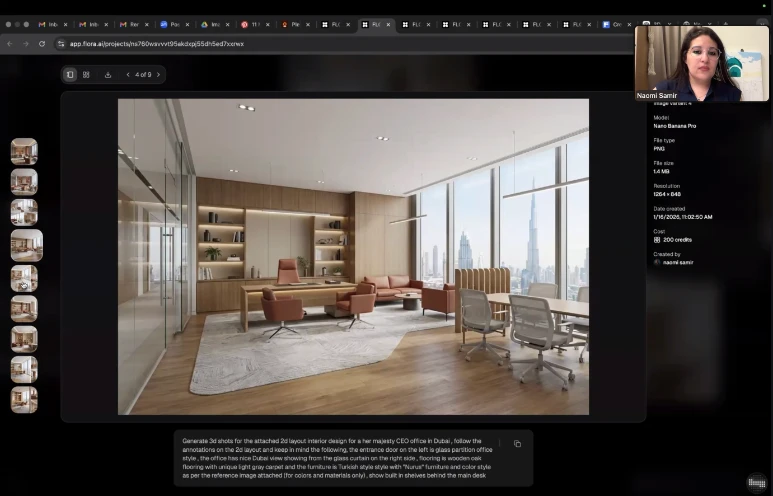Switch to single image view mode
The width and height of the screenshot is (773, 496).
tap(70, 74)
